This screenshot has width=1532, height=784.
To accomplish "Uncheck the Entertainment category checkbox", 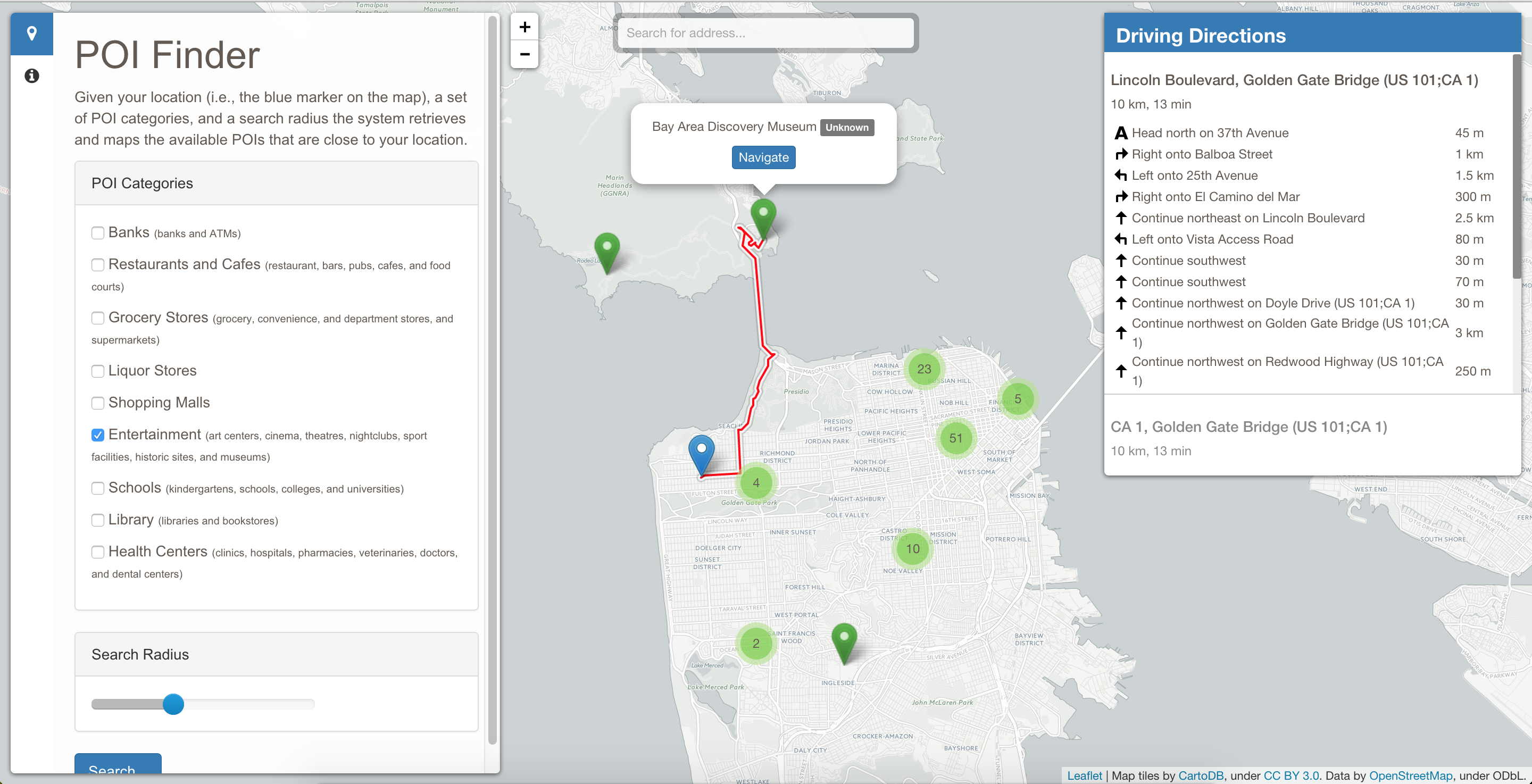I will [x=98, y=435].
